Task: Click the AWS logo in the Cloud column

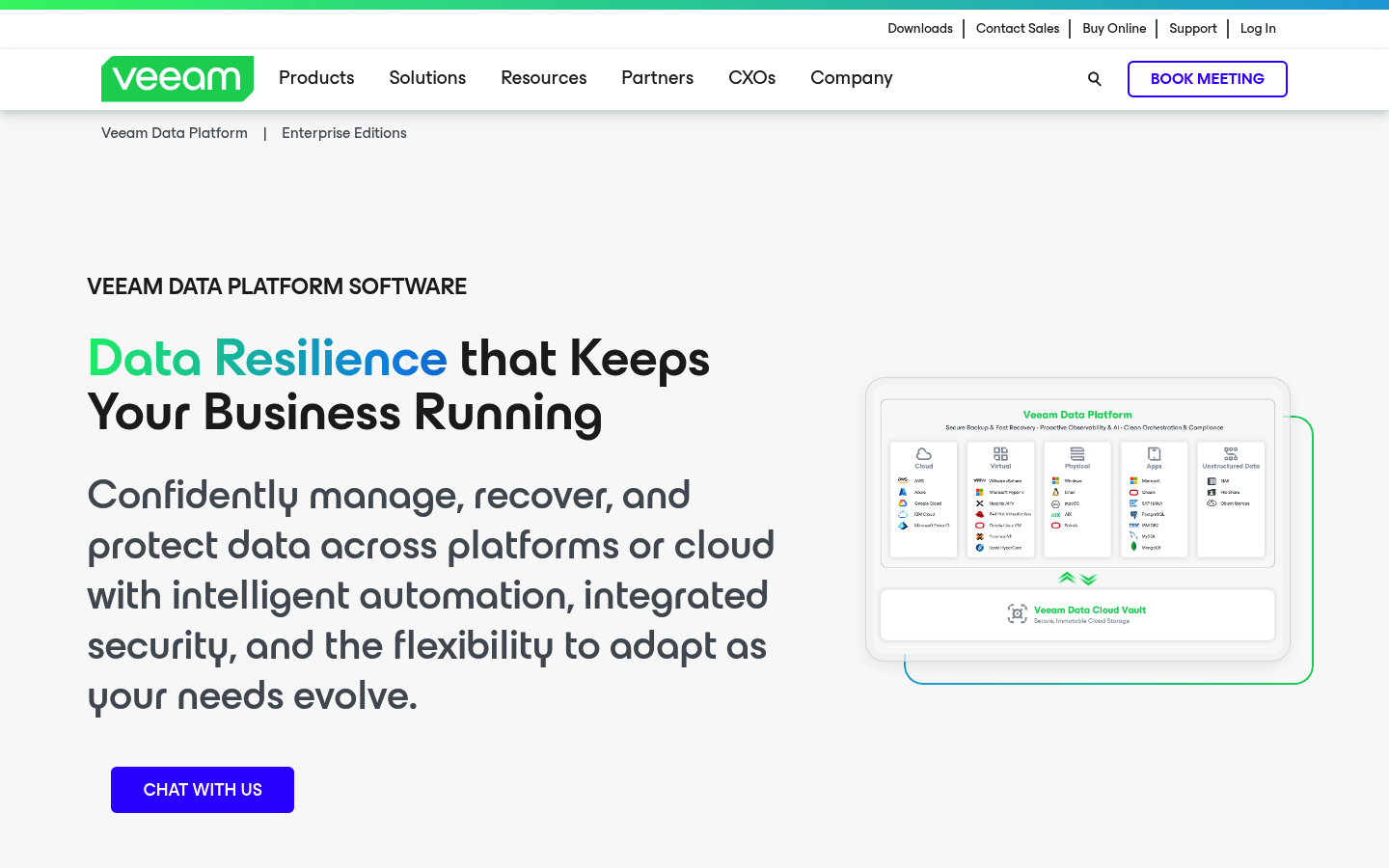Action: [x=903, y=480]
